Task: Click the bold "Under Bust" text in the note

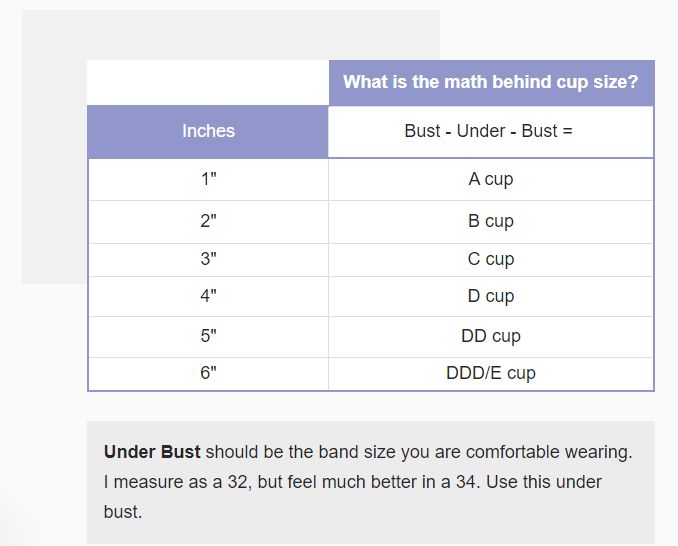Action: pos(152,452)
